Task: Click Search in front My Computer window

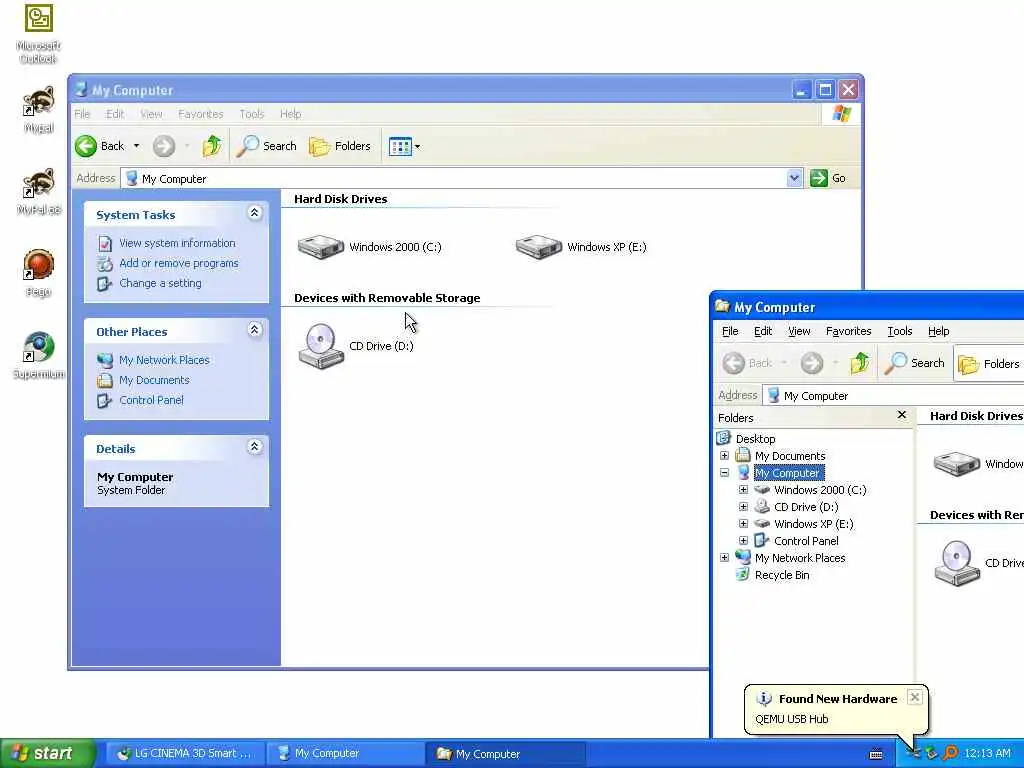Action: tap(914, 363)
